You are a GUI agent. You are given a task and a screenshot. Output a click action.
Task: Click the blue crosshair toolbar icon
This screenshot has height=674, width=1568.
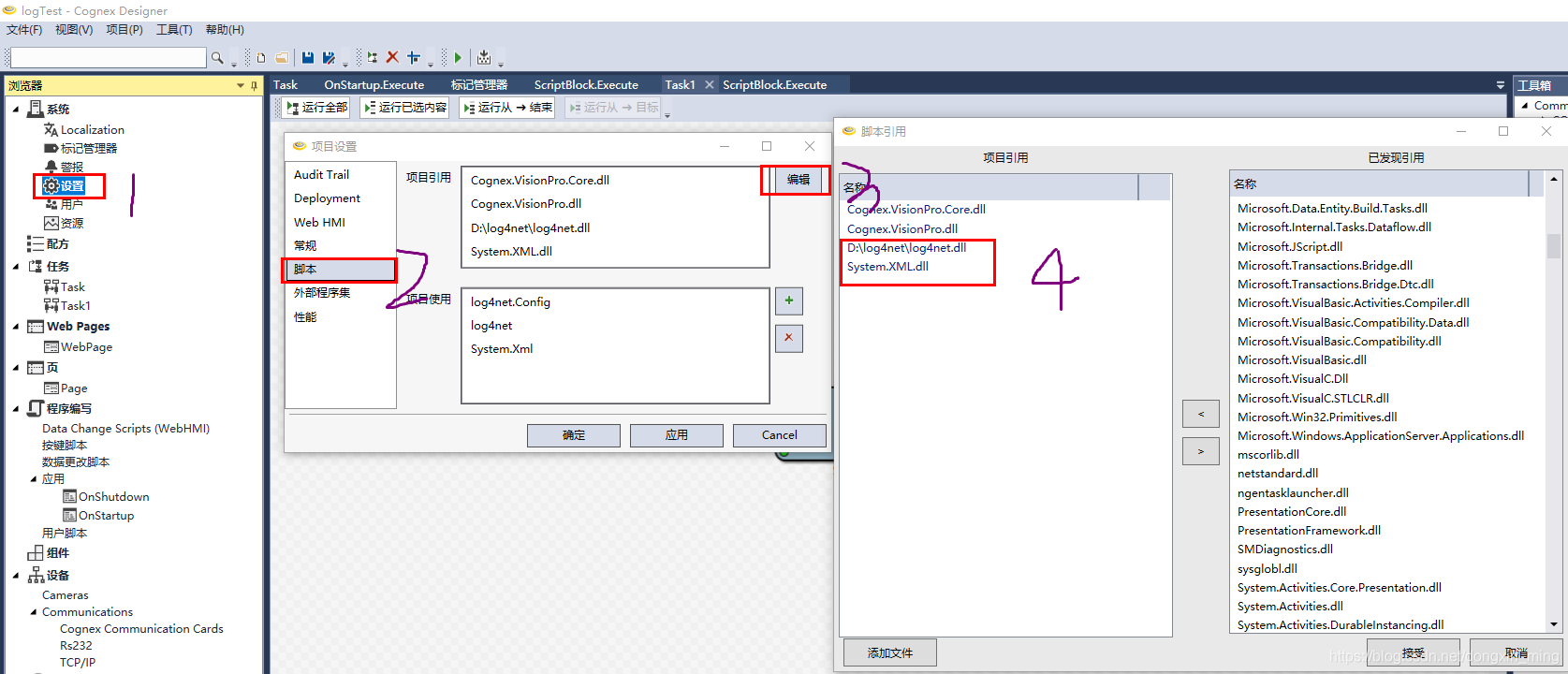click(x=413, y=58)
